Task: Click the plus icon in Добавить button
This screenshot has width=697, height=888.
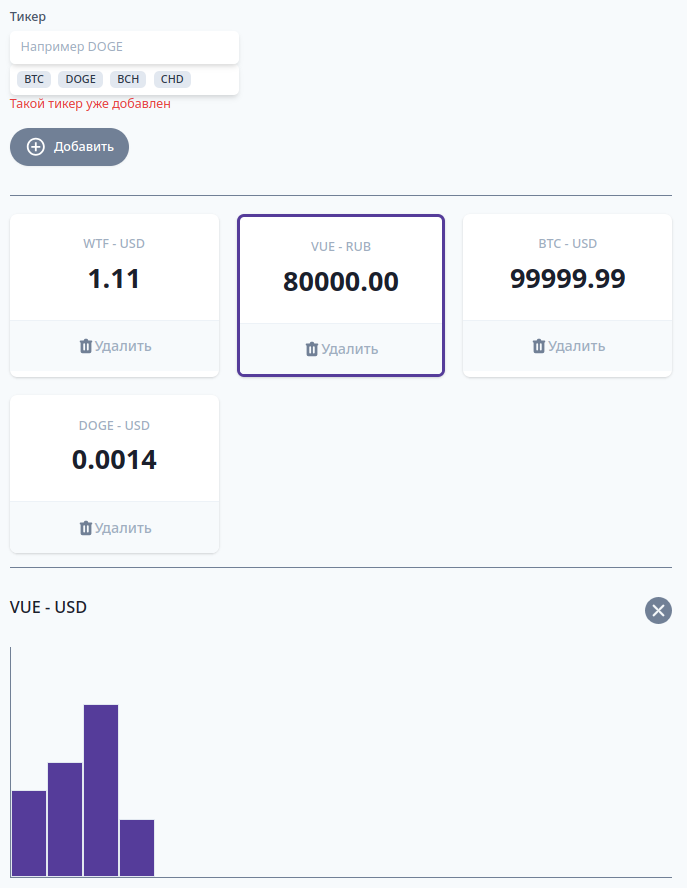Action: tap(36, 147)
